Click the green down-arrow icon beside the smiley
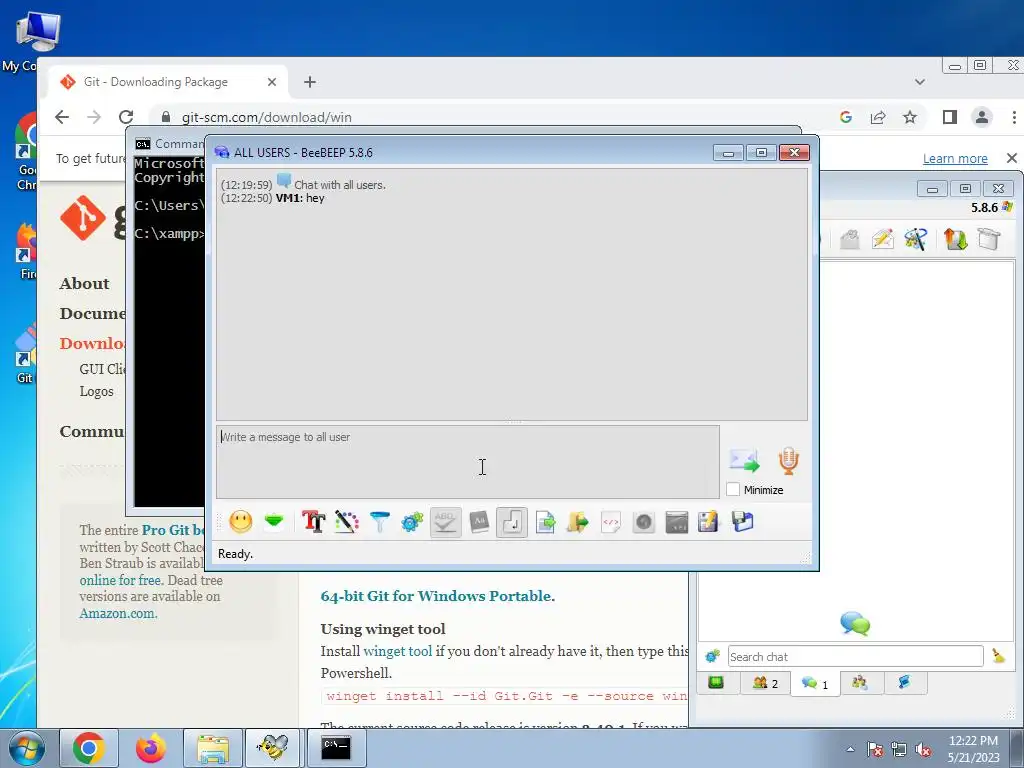 coord(274,522)
